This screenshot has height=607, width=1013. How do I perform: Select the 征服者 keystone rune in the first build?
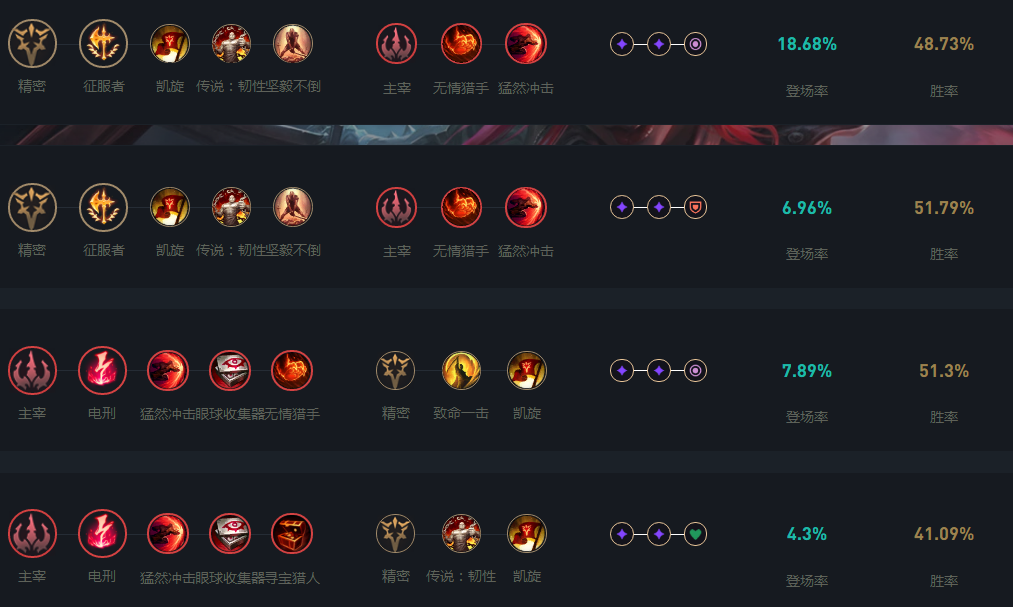point(103,43)
